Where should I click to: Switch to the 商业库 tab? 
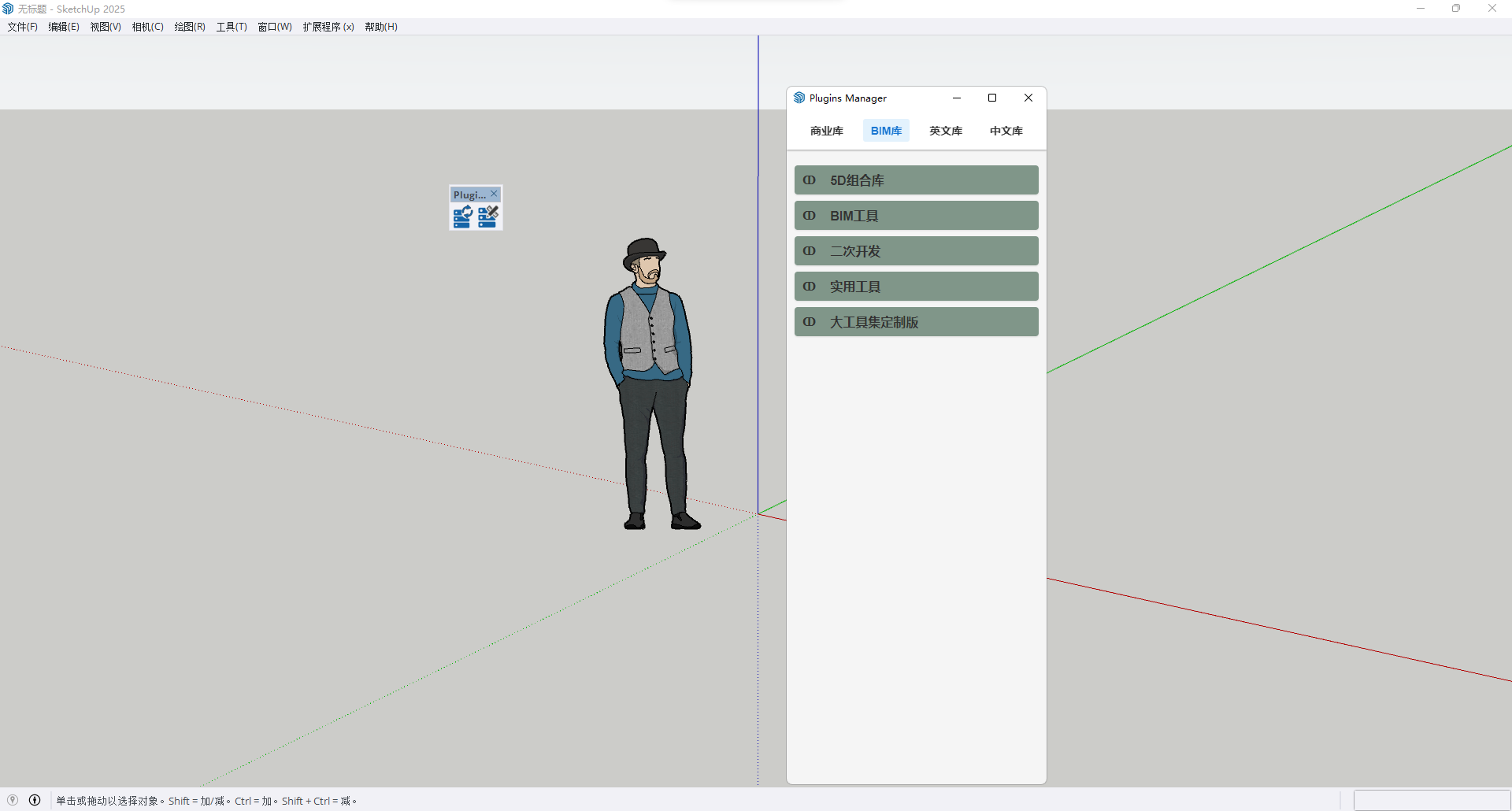tap(826, 131)
